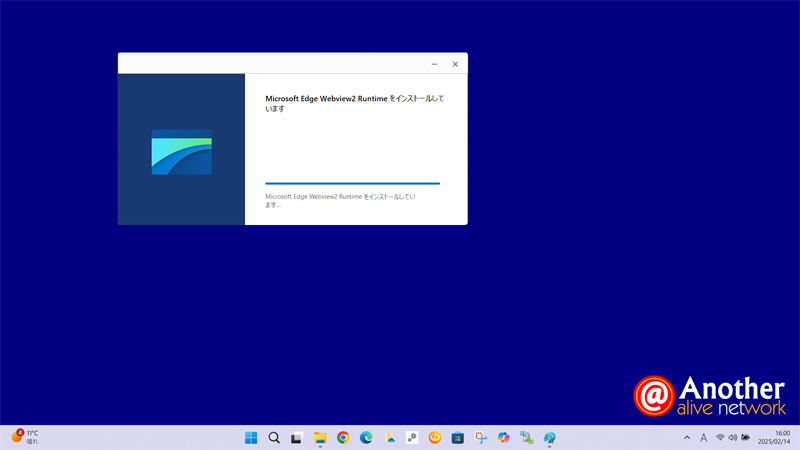Image resolution: width=800 pixels, height=450 pixels.
Task: Click the speaker volume tray icon
Action: pyautogui.click(x=733, y=438)
